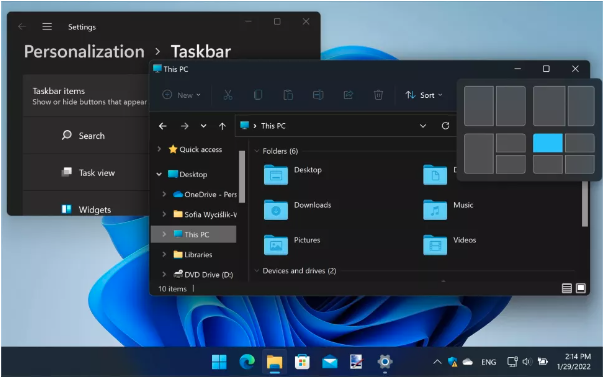Viewport: 607px width, 382px height.
Task: Refresh the This PC view
Action: [446, 126]
